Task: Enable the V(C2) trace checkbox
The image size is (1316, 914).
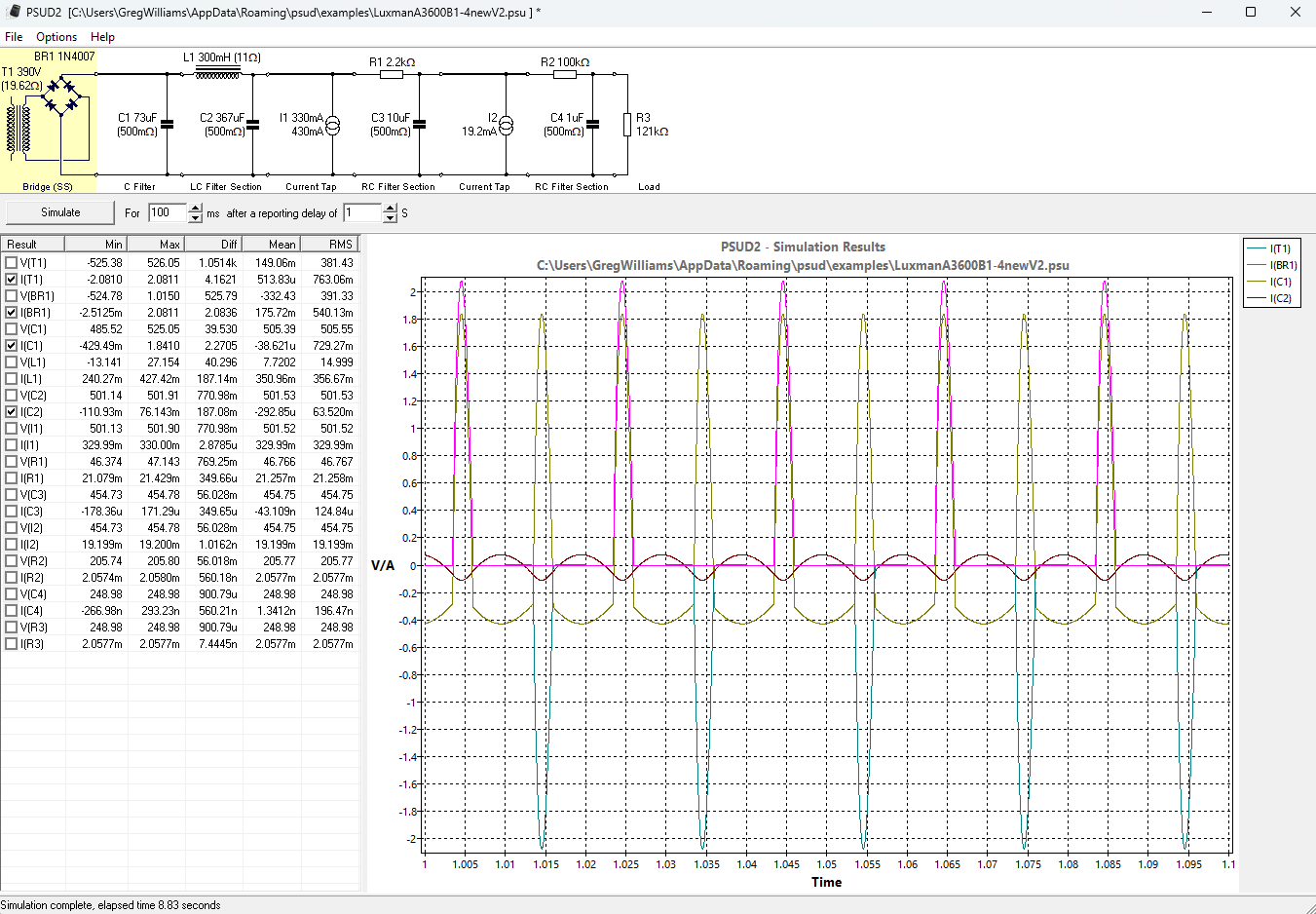Action: point(12,396)
